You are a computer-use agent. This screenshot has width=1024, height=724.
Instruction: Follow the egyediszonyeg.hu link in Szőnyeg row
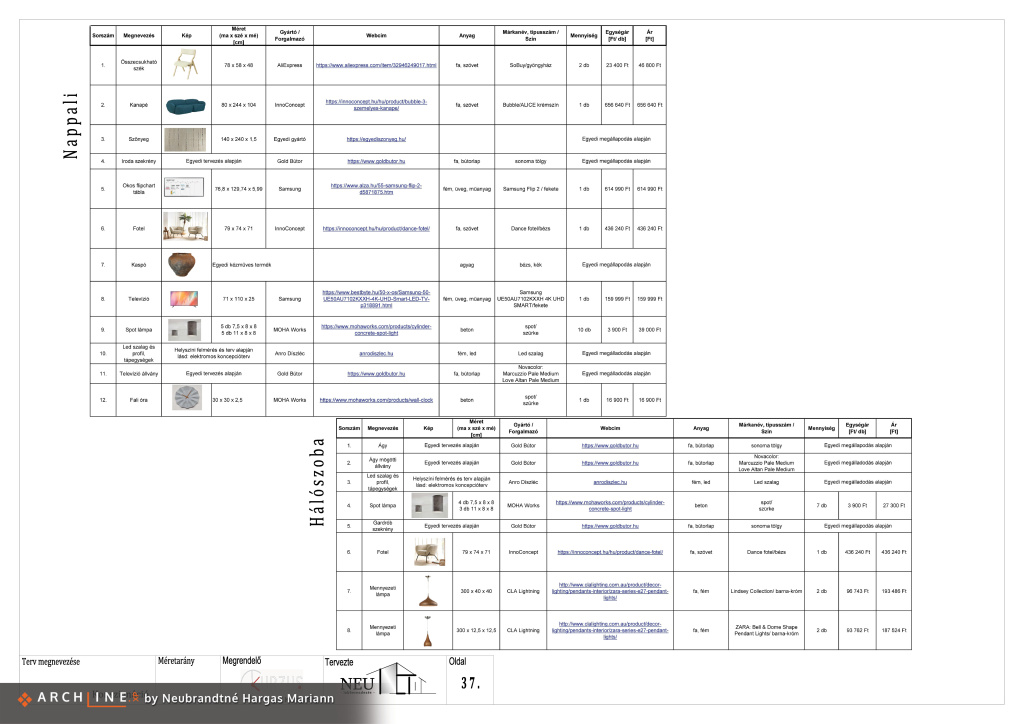click(376, 139)
